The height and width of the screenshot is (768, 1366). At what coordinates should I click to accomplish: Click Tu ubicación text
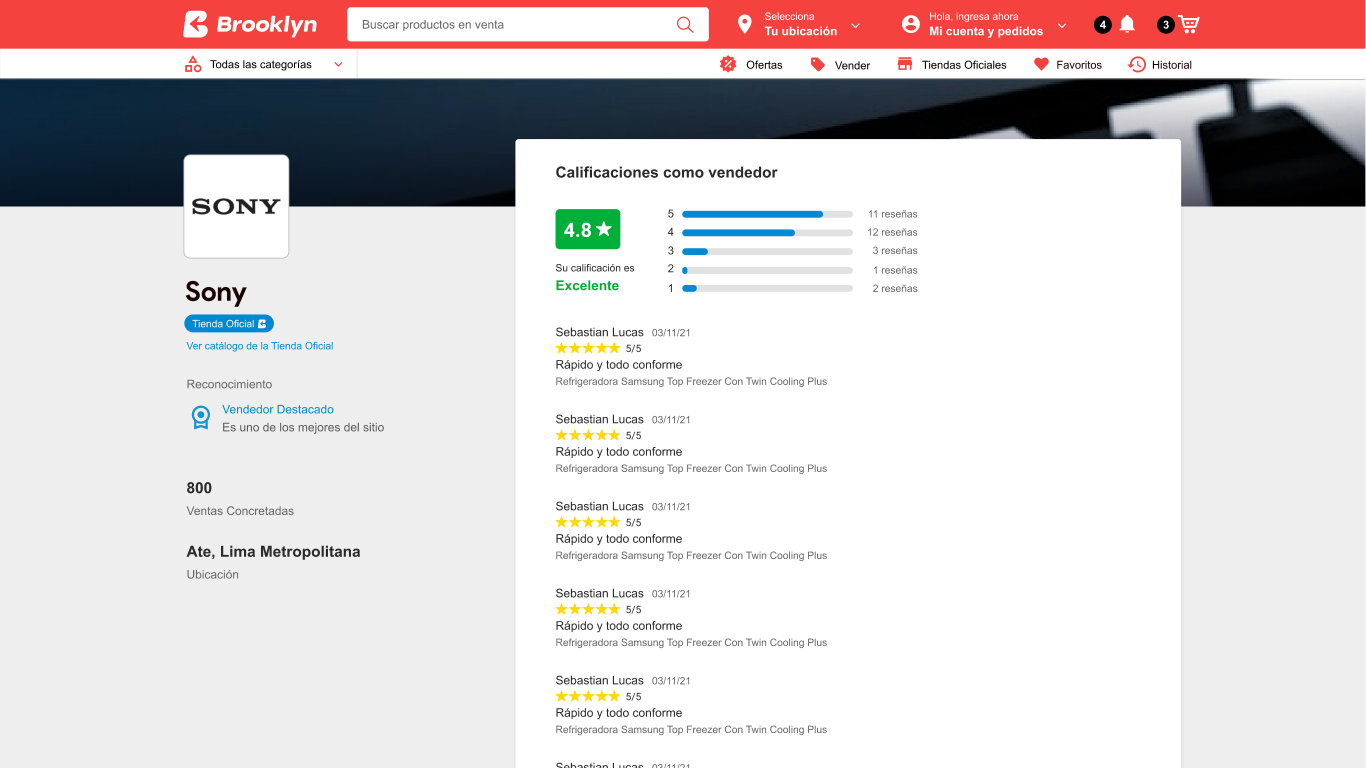click(x=801, y=32)
